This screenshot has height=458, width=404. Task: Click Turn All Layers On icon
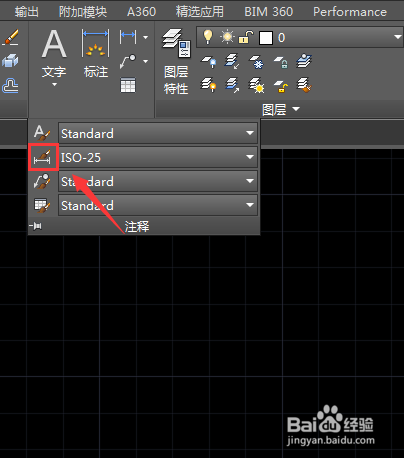coord(209,85)
